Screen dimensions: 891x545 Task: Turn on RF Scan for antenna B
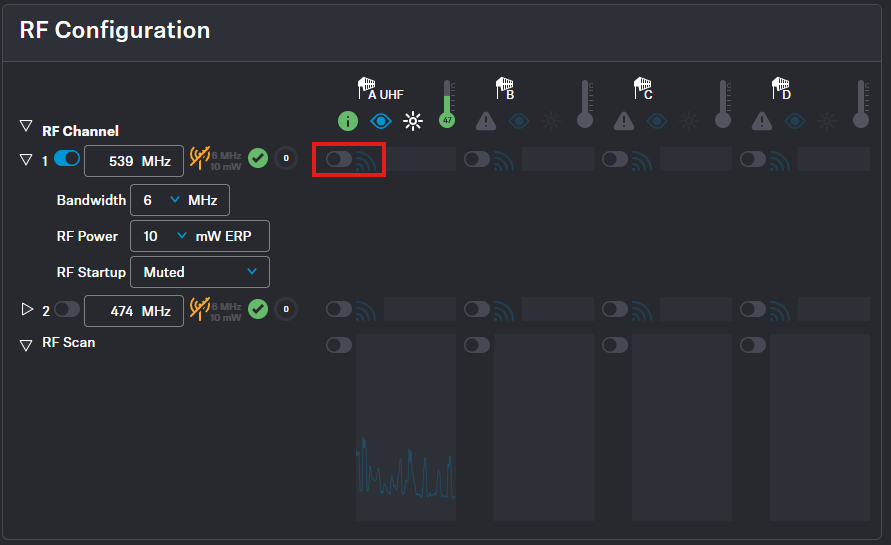tap(477, 345)
